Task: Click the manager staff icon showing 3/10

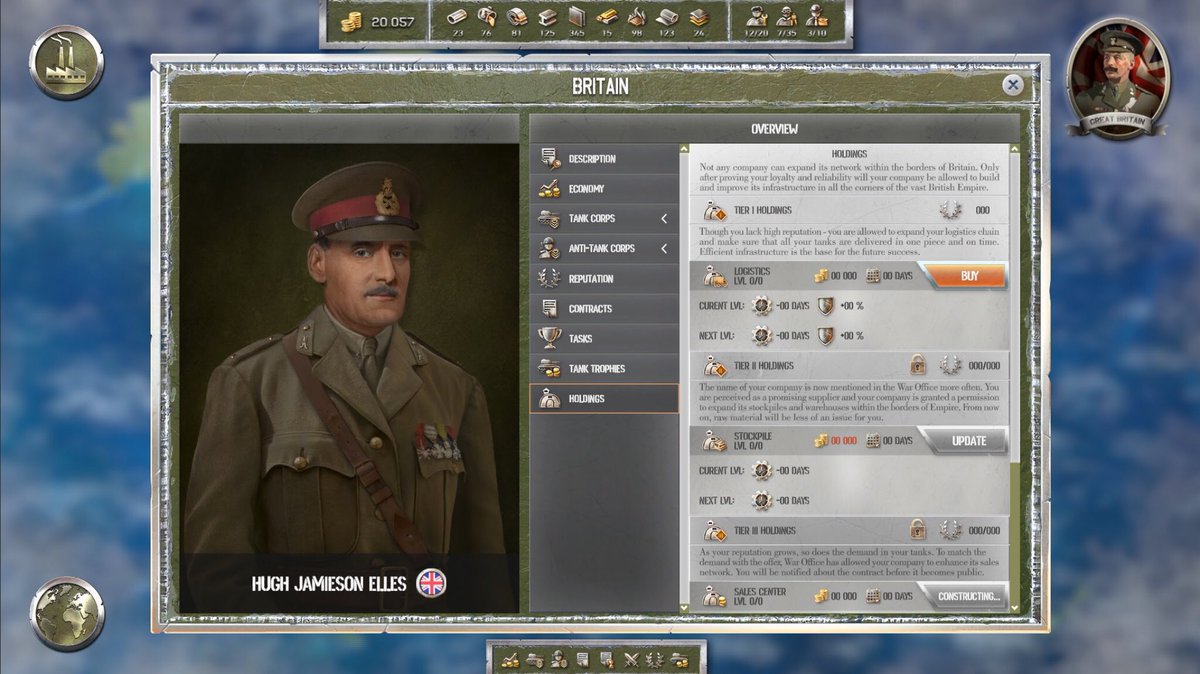Action: point(817,16)
